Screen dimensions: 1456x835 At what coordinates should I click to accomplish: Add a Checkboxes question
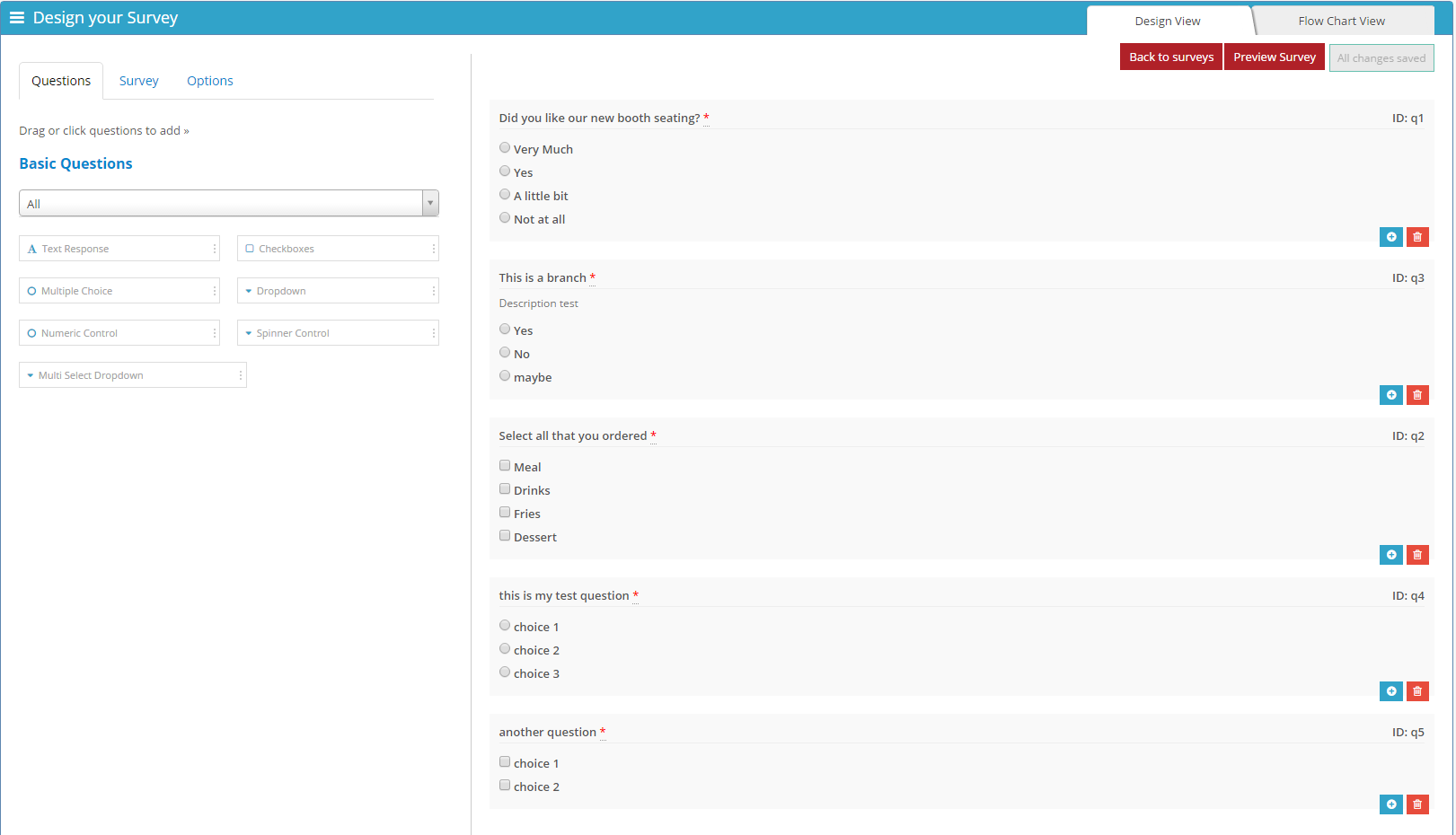tap(338, 249)
